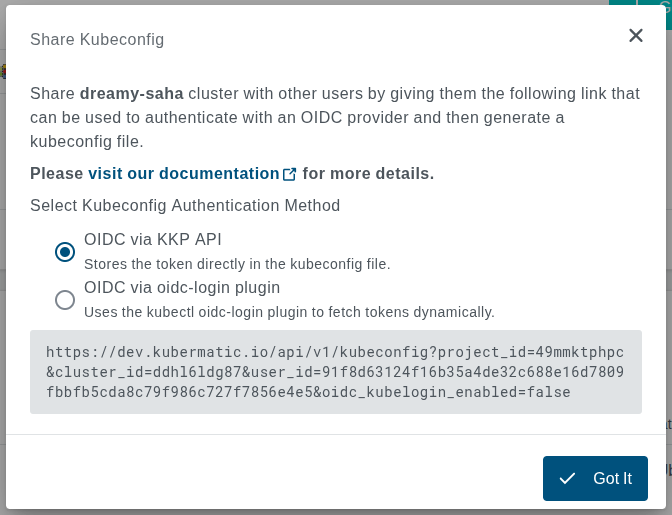Image resolution: width=672 pixels, height=515 pixels.
Task: Click the "OIDC via oidc-login plugin" label text
Action: pos(182,288)
